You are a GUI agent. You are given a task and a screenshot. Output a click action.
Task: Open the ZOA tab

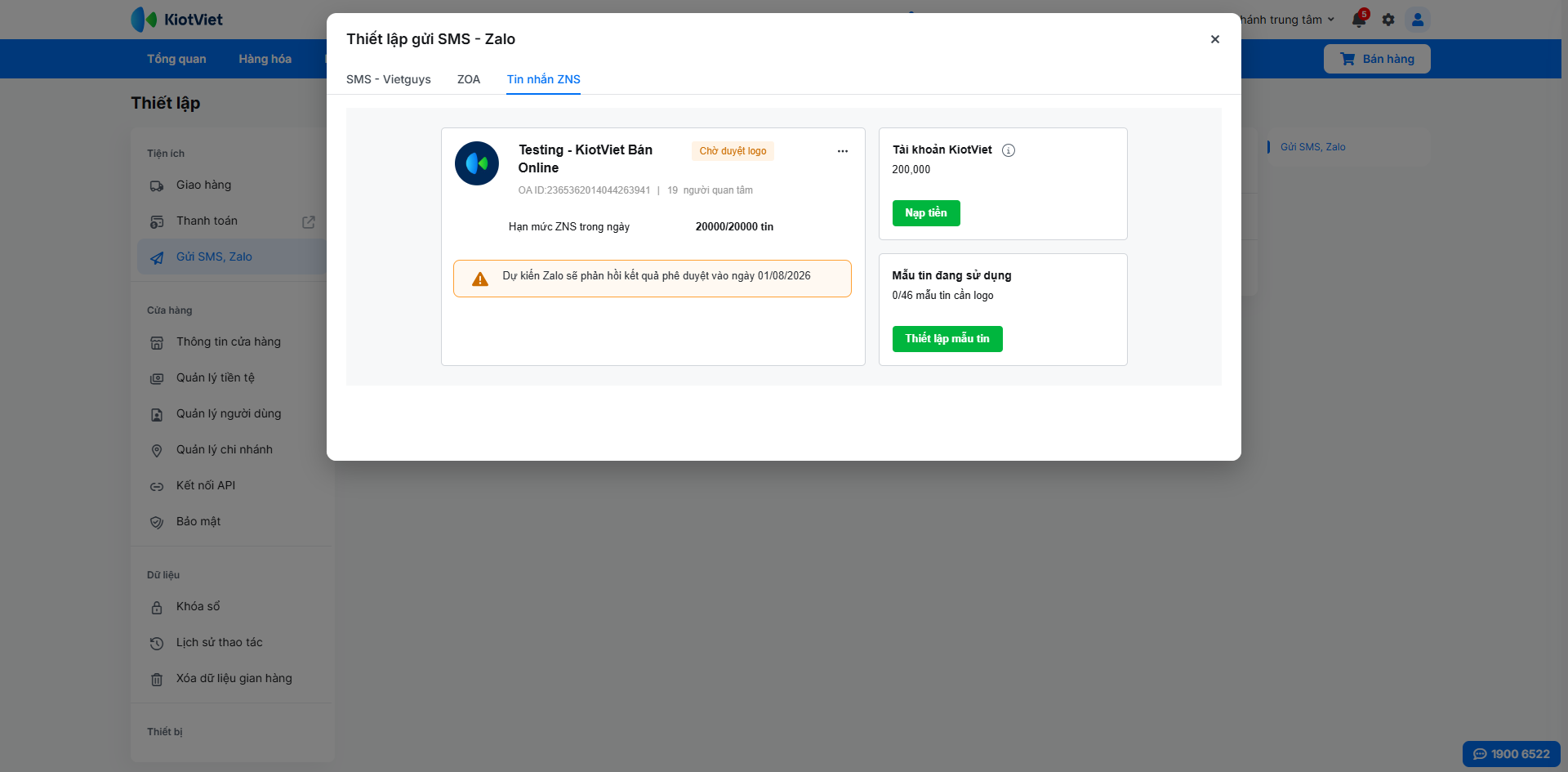click(x=469, y=79)
